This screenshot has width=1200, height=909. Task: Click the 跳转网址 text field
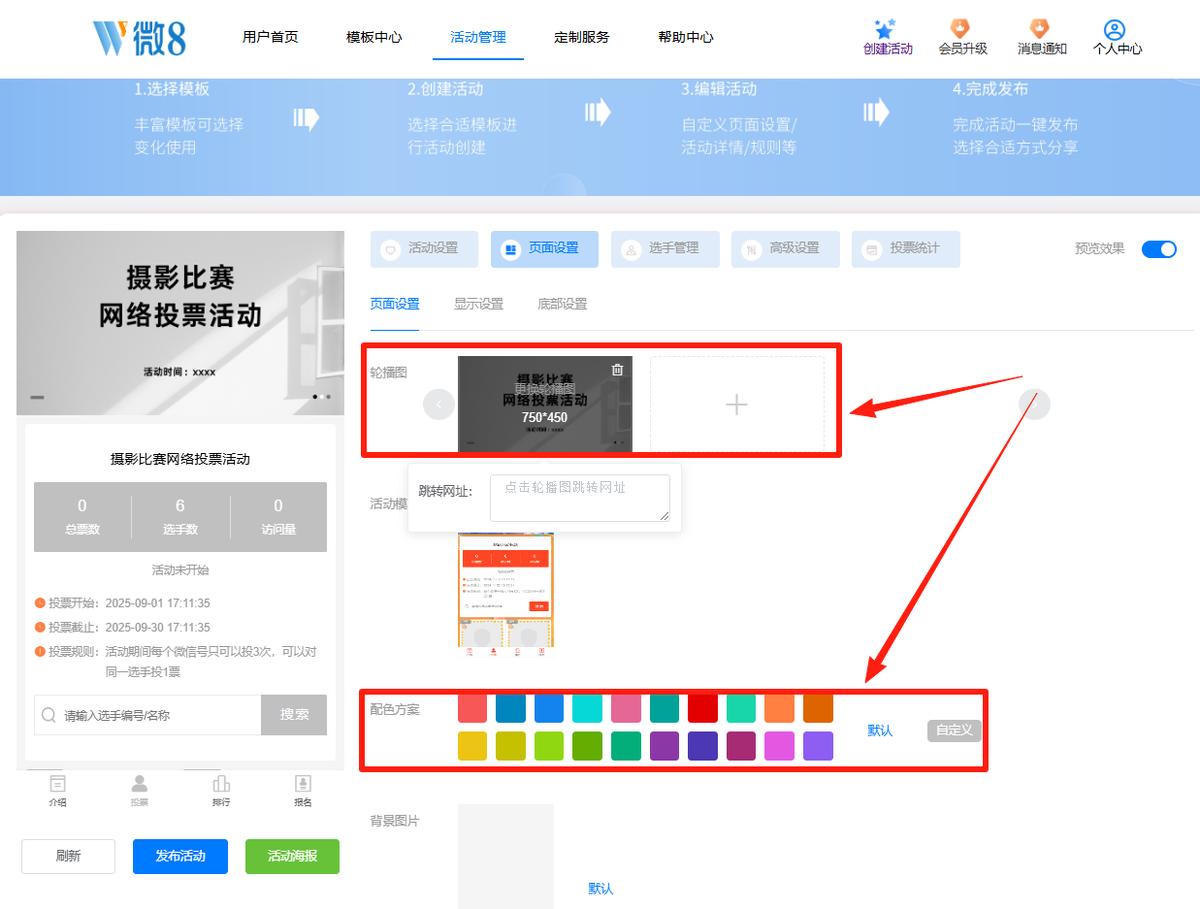580,498
